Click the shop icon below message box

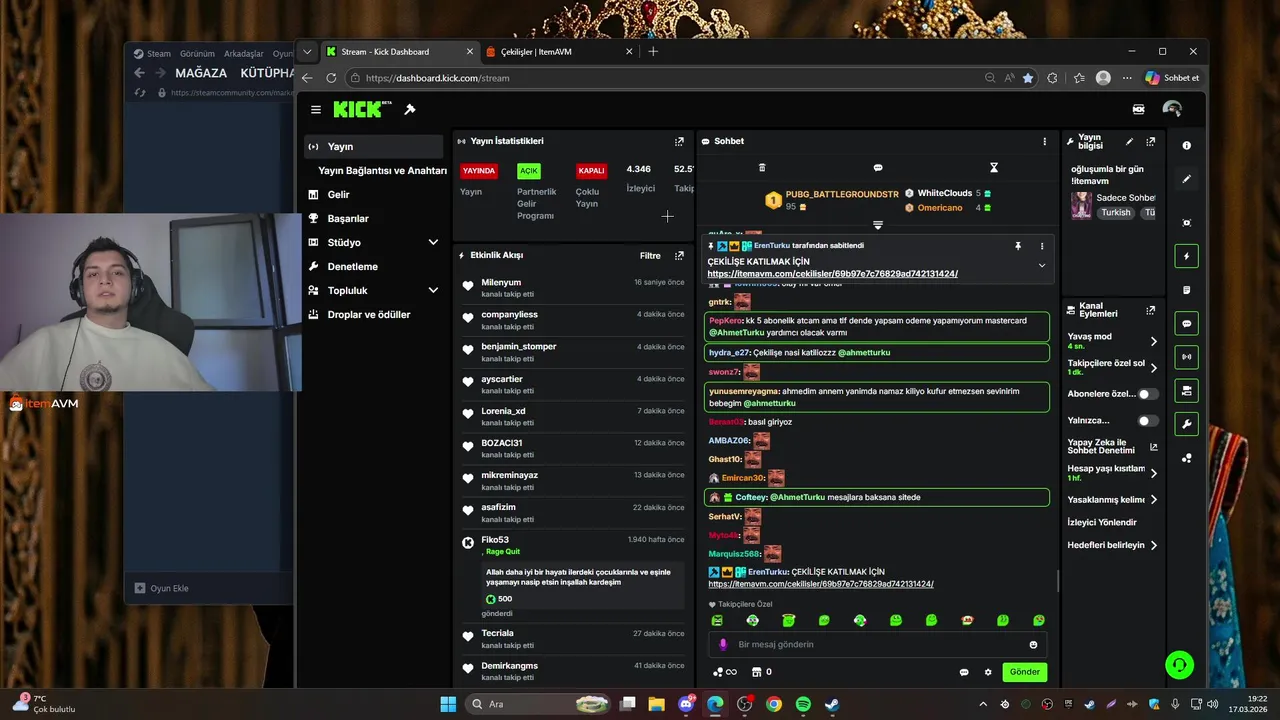[x=757, y=672]
